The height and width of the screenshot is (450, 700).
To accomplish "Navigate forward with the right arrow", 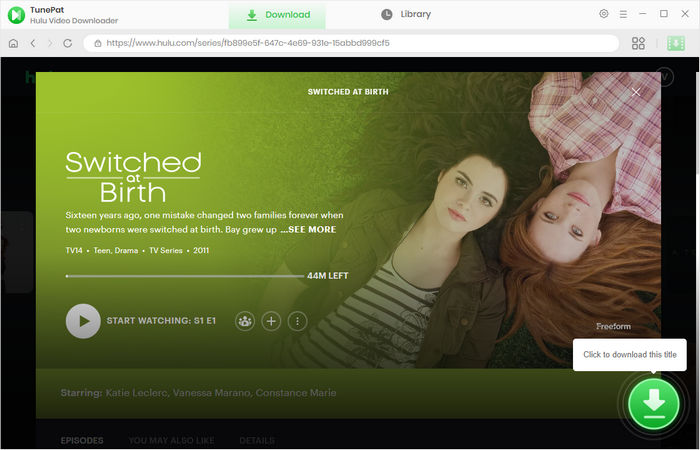I will 50,43.
